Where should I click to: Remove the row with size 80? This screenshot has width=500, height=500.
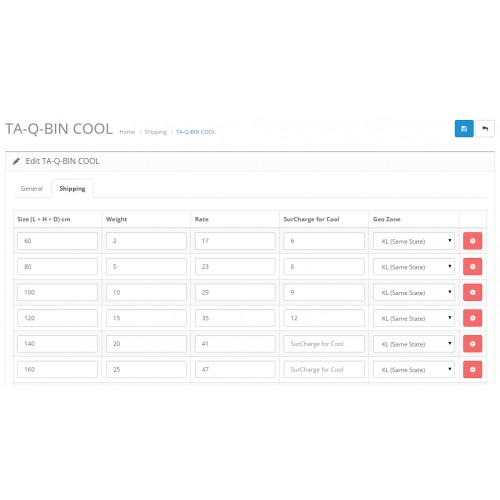point(472,266)
